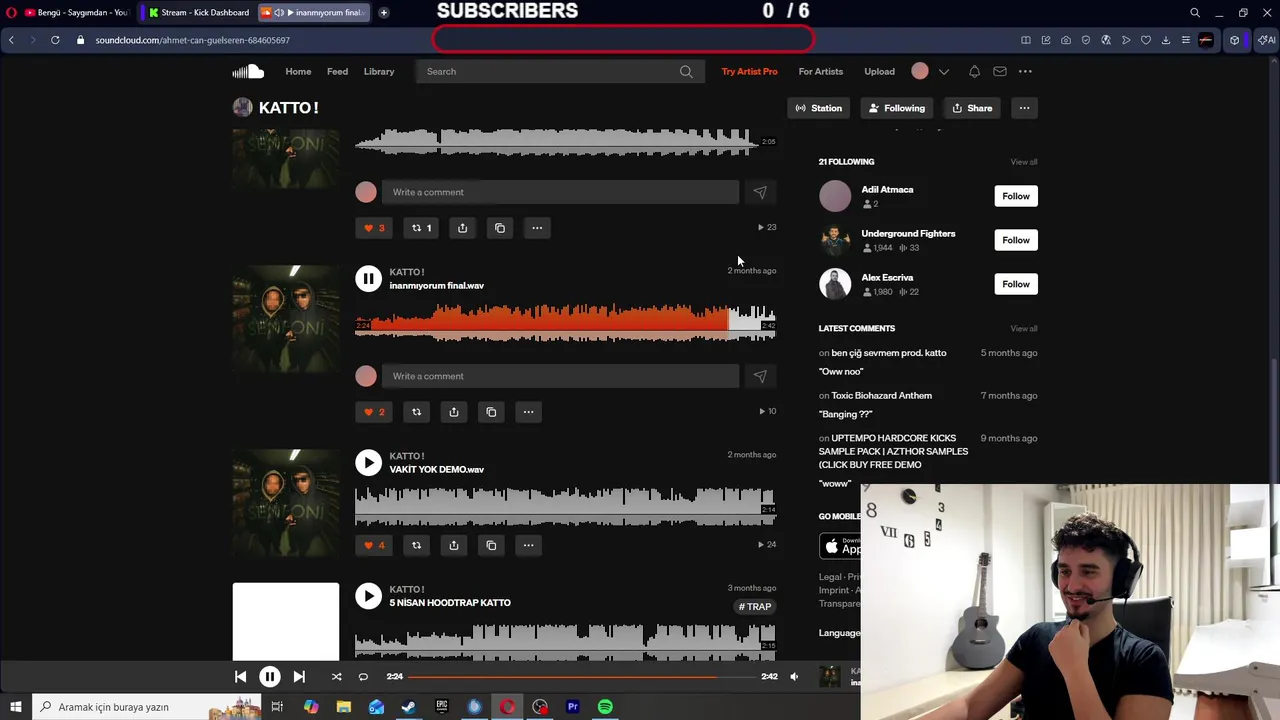View all 21 following
This screenshot has width=1280, height=720.
pos(1023,162)
